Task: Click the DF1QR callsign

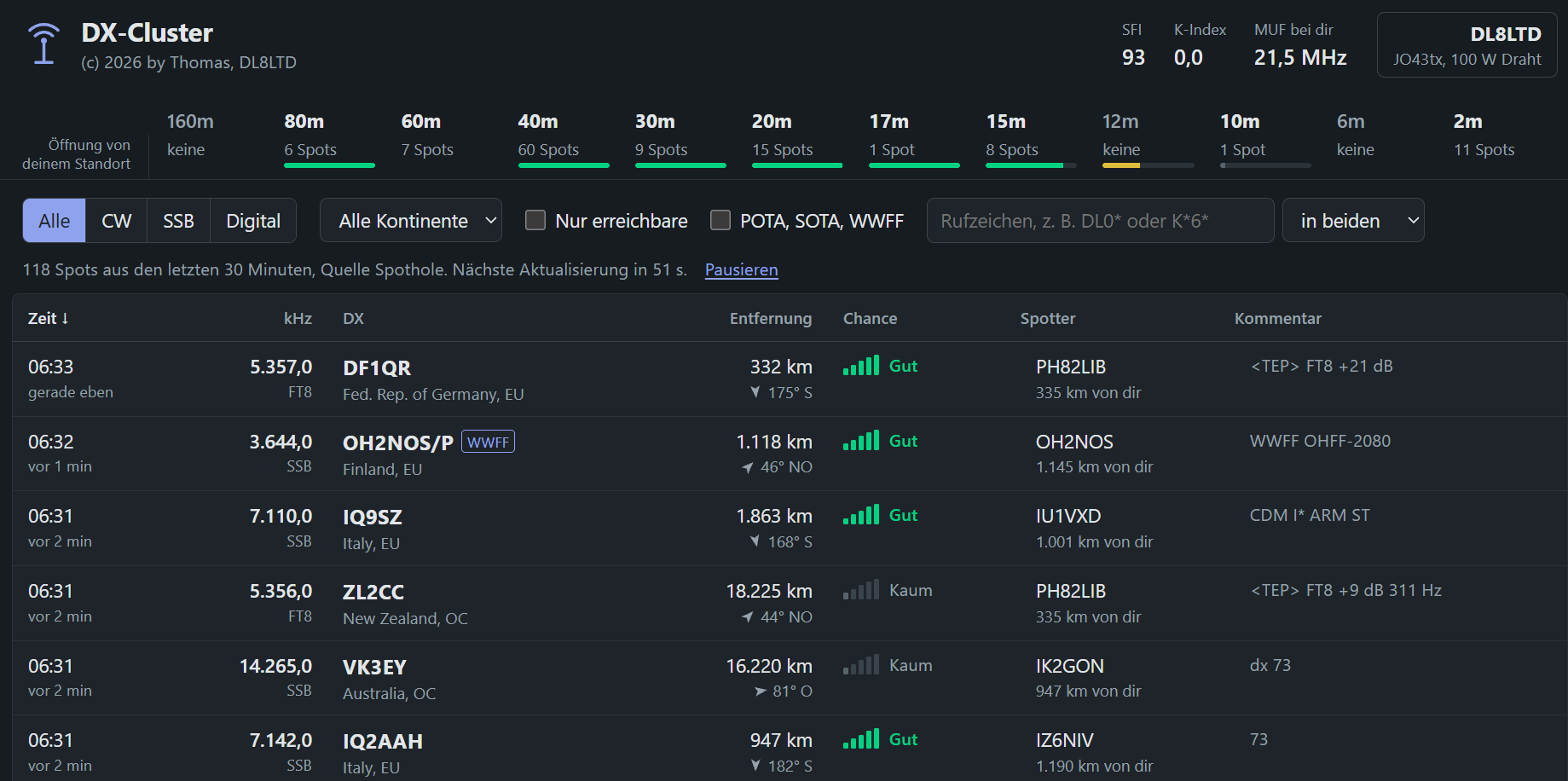Action: tap(377, 368)
